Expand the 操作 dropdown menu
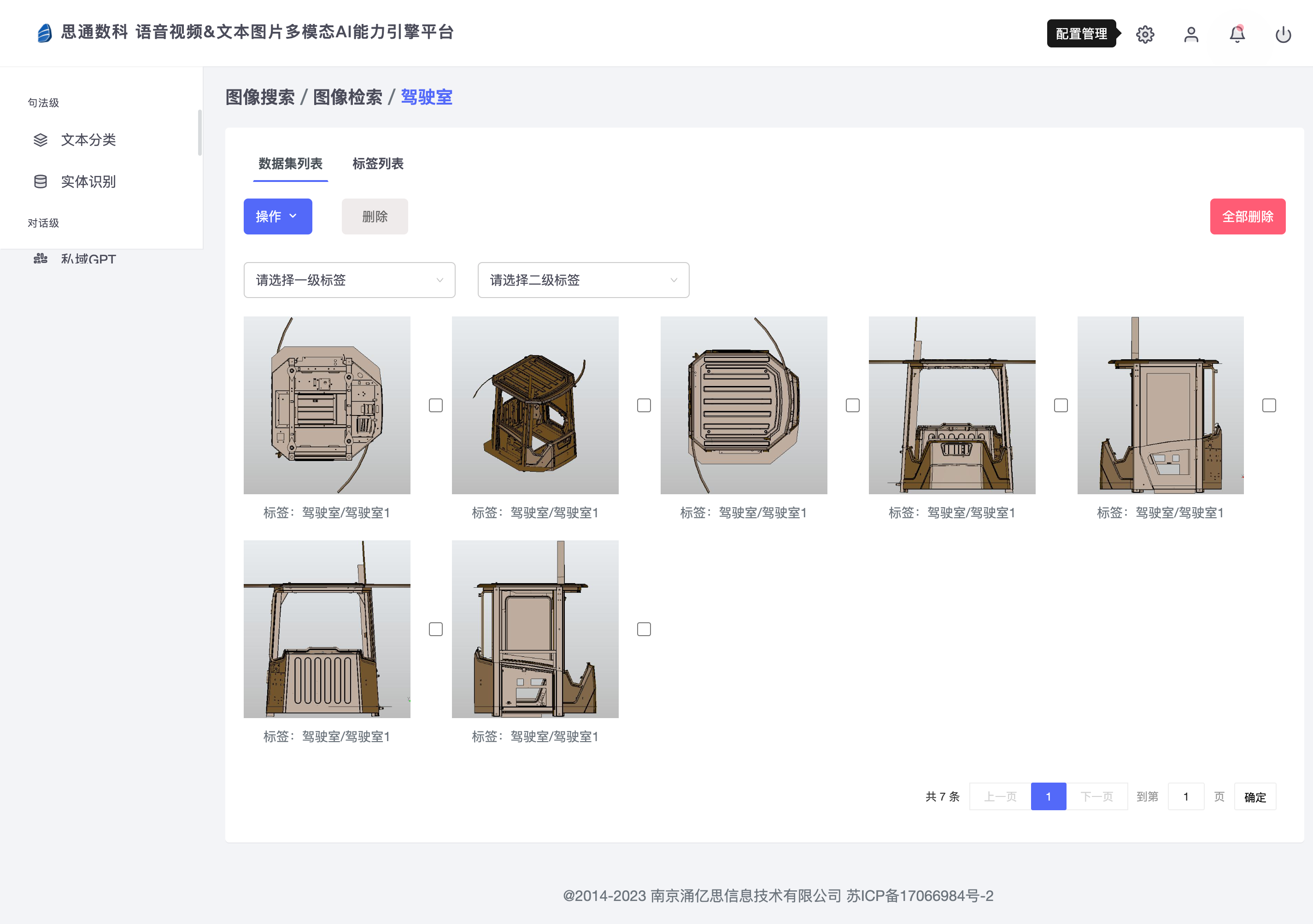This screenshot has width=1313, height=924. [277, 216]
